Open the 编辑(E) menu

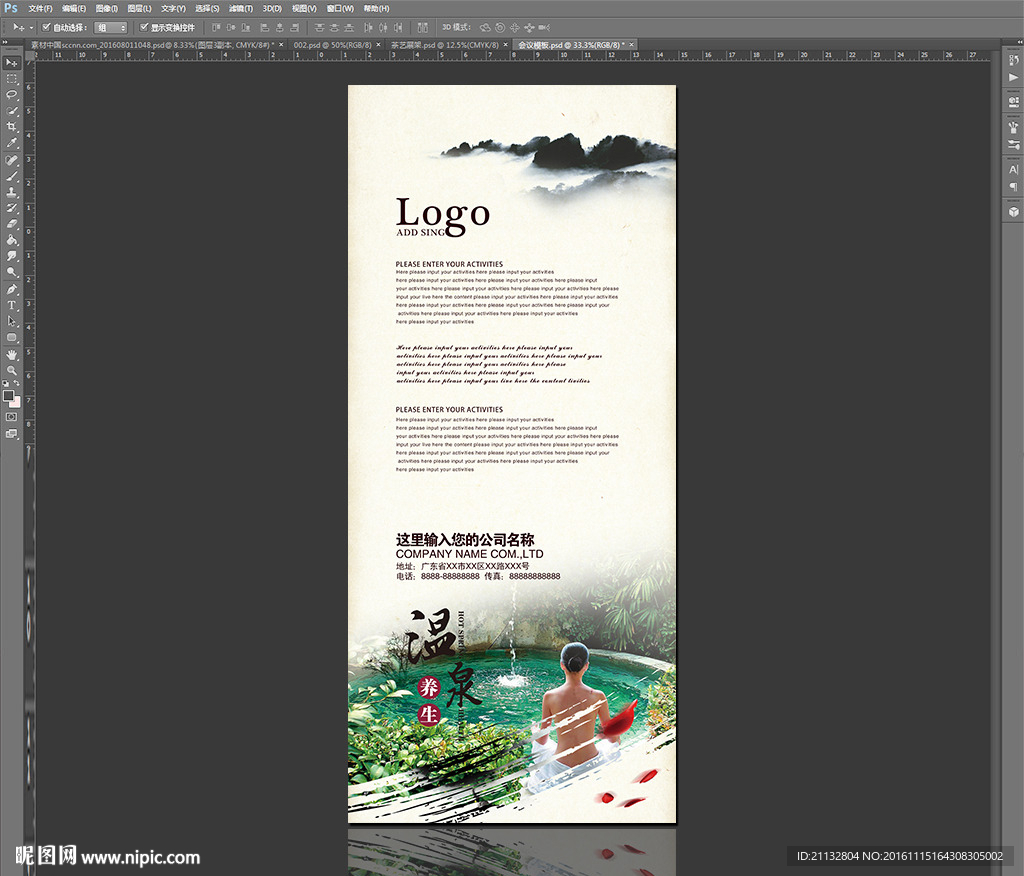pos(74,8)
